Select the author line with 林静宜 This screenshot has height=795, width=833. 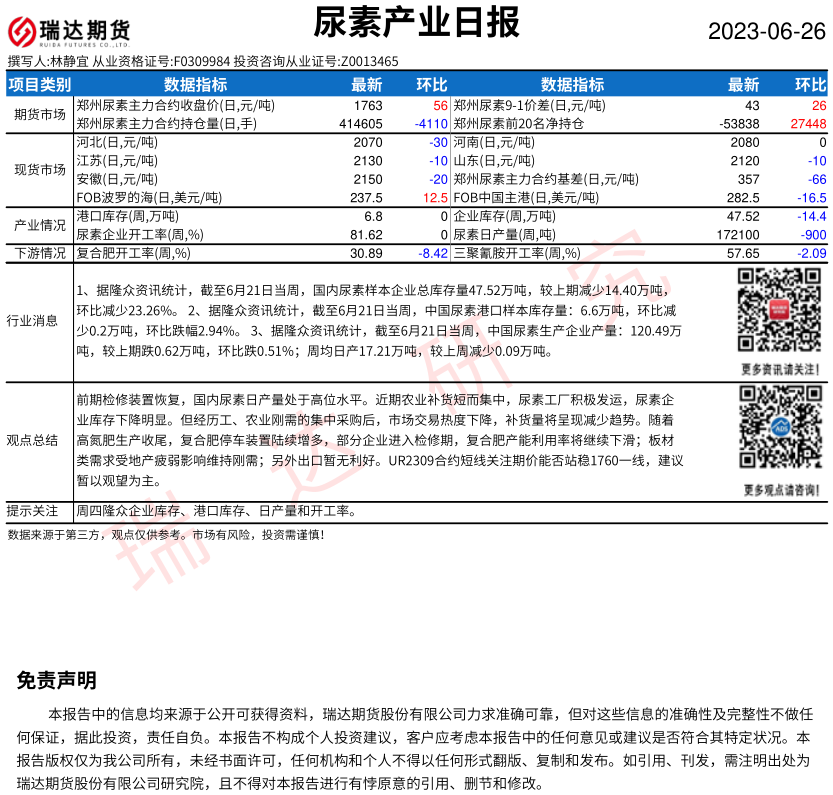tap(203, 61)
